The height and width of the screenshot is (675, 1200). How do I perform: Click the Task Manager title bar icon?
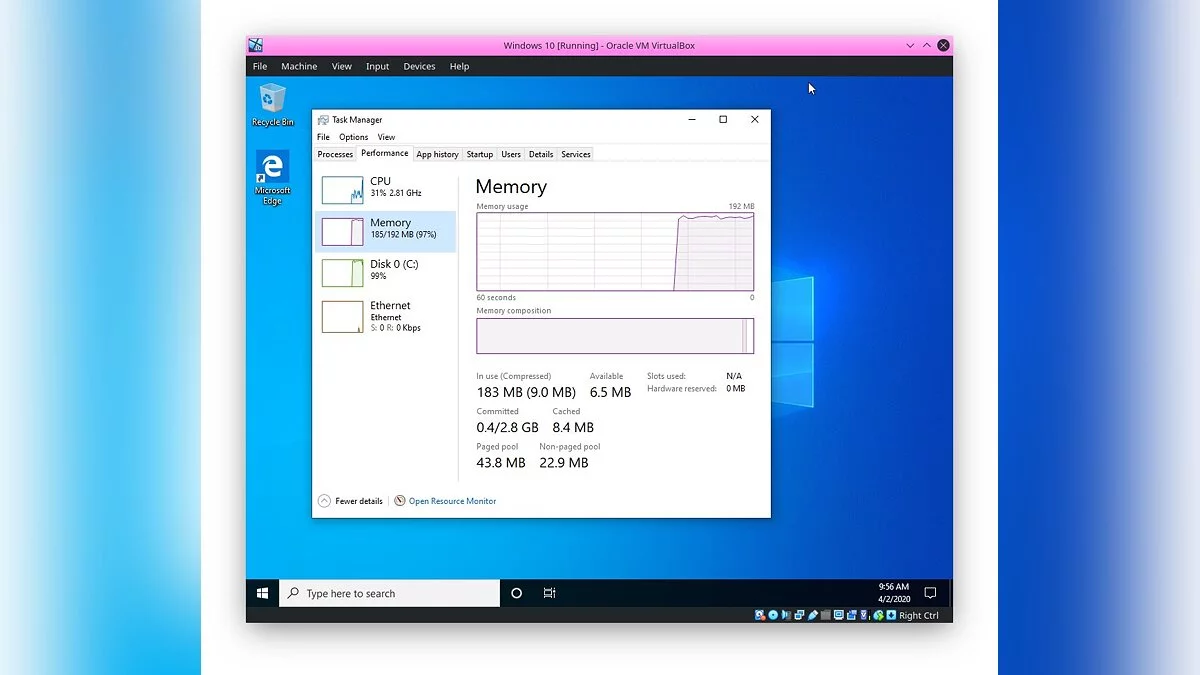point(323,119)
